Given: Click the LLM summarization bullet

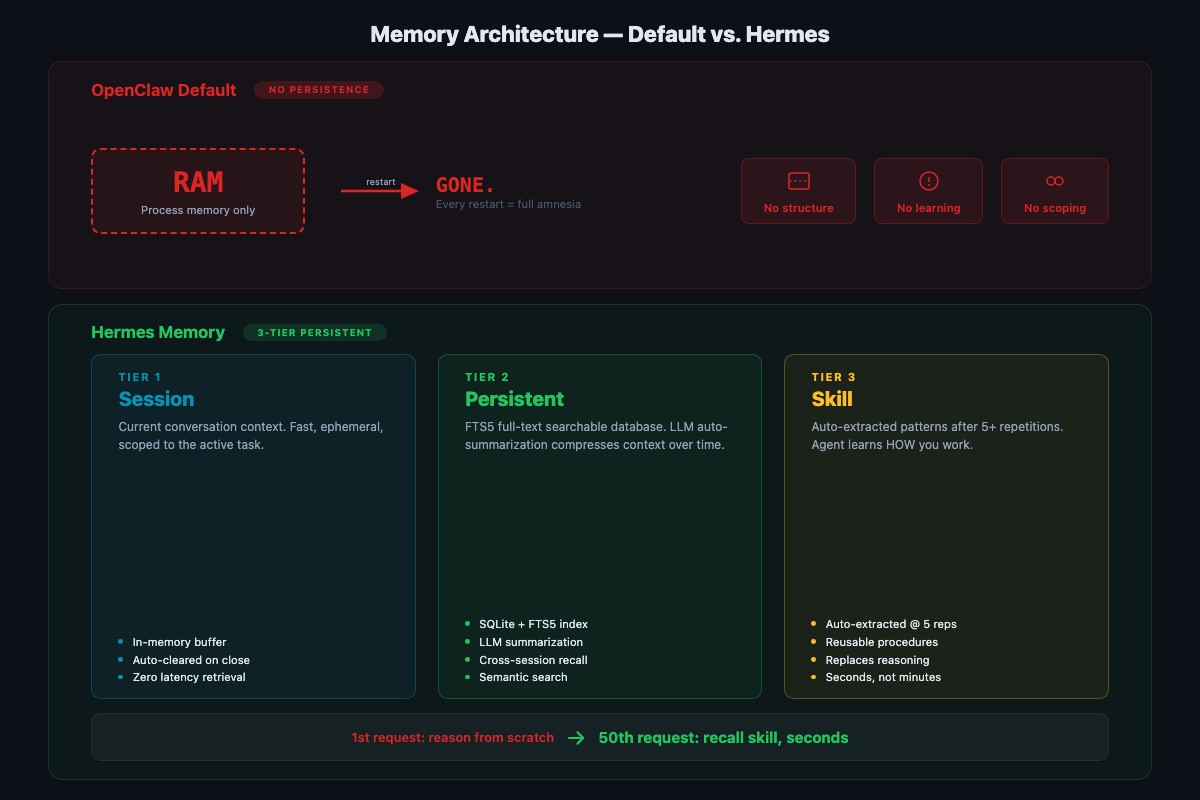Looking at the screenshot, I should pyautogui.click(x=523, y=642).
